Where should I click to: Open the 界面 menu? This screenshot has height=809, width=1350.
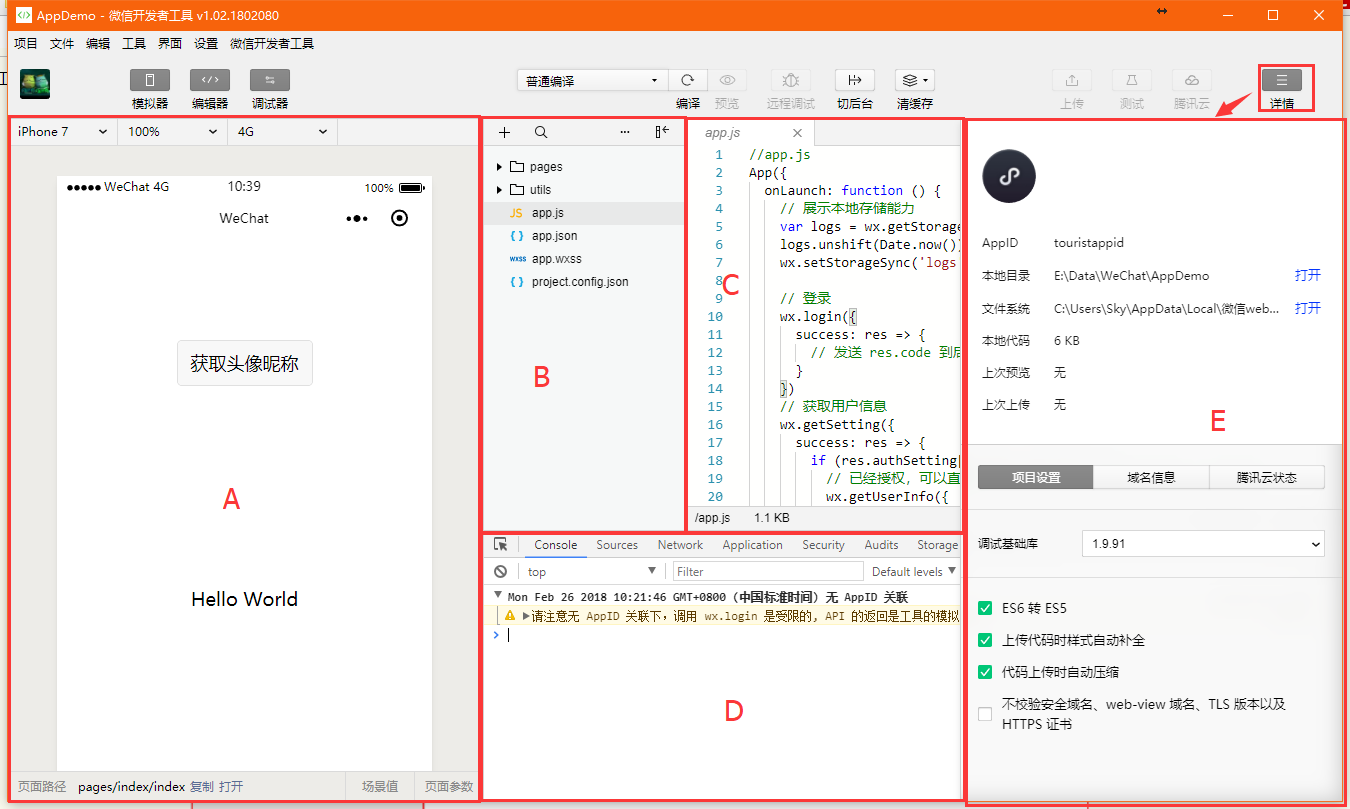pyautogui.click(x=170, y=44)
